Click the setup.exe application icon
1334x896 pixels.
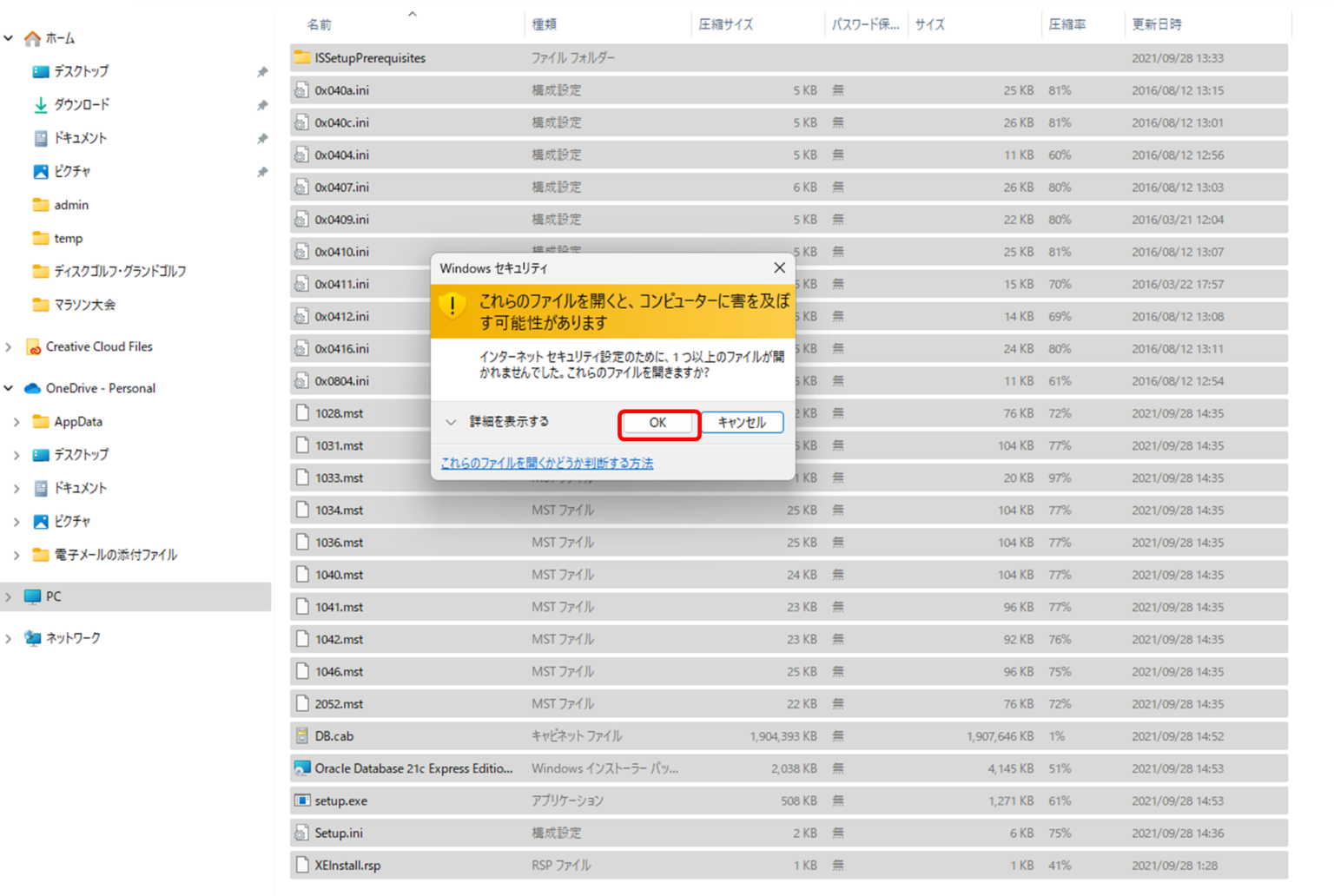coord(301,800)
